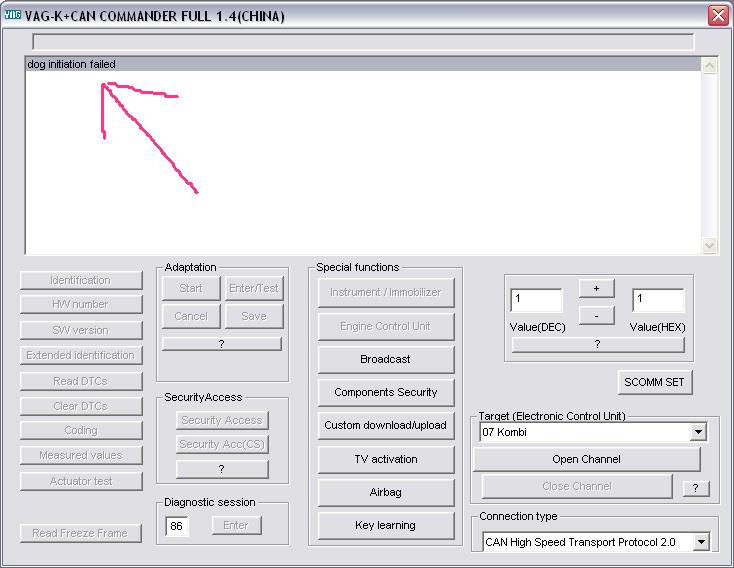
Task: Open Target ECU help question mark
Action: click(696, 489)
